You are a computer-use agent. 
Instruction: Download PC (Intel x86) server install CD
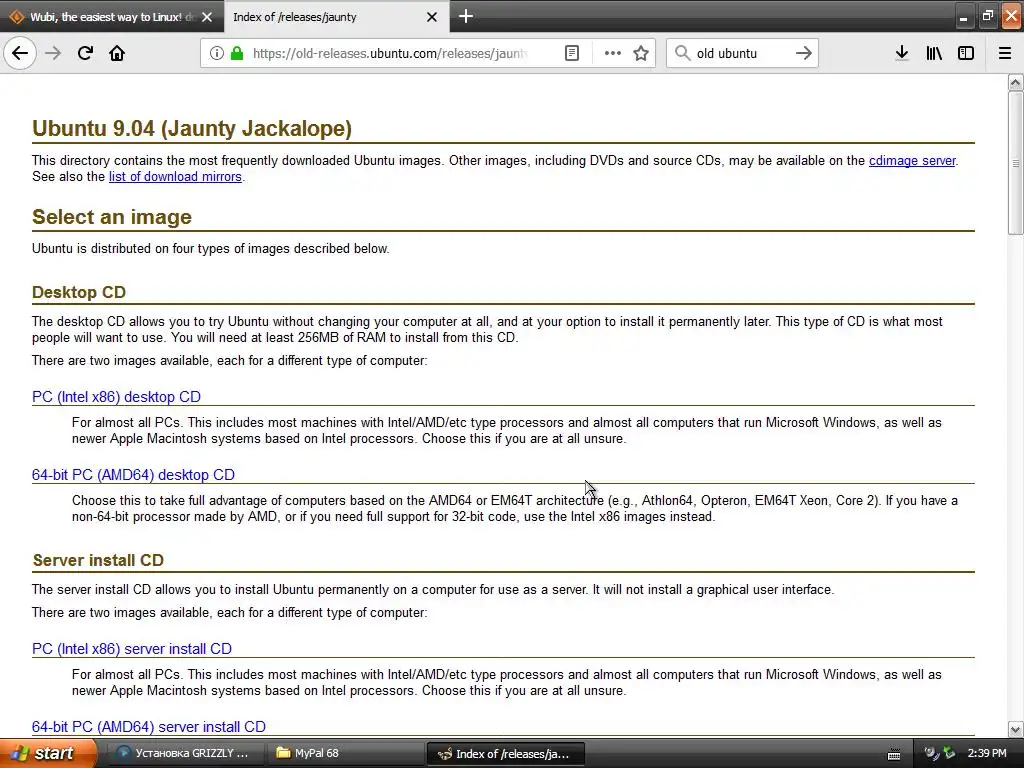tap(132, 648)
